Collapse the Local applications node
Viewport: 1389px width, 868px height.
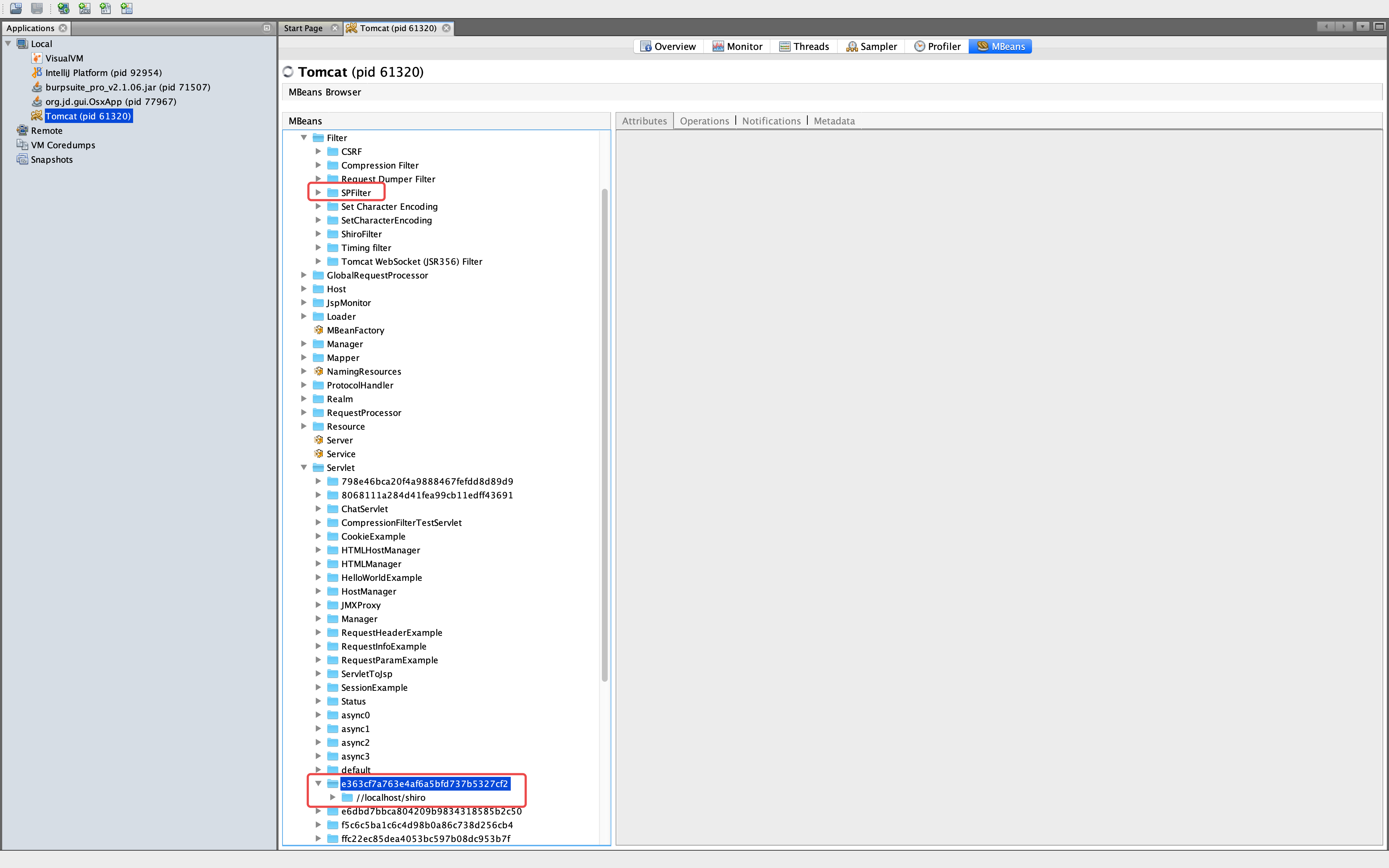[x=9, y=44]
